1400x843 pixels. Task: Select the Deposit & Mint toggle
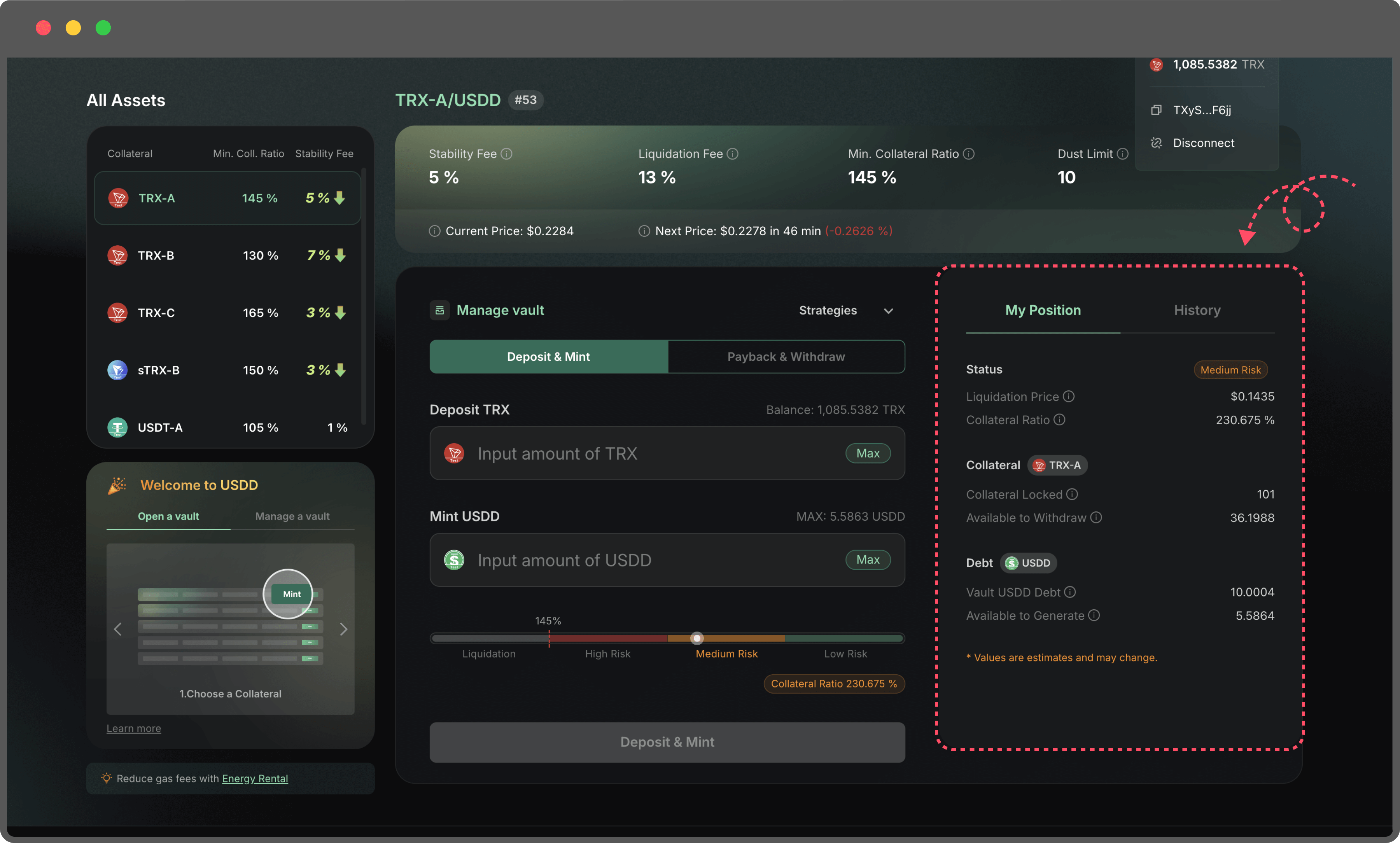[548, 357]
